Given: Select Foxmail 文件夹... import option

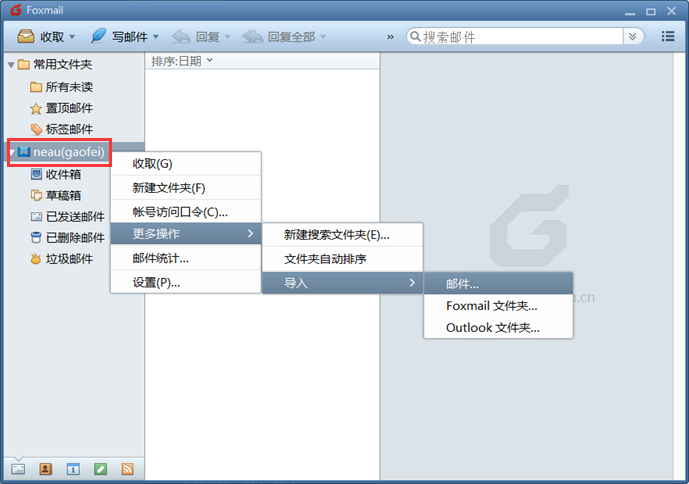Looking at the screenshot, I should tap(498, 306).
